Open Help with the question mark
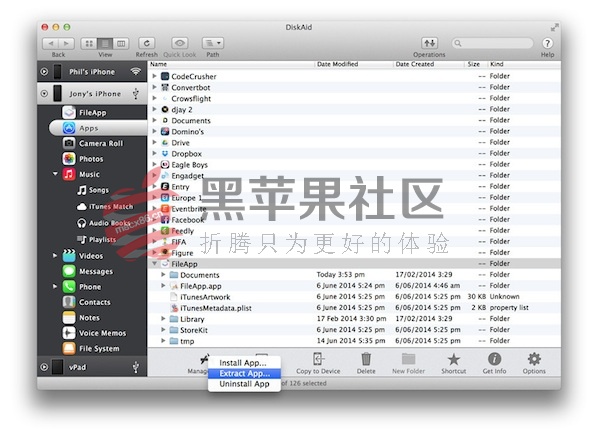The height and width of the screenshot is (430, 600). (547, 43)
